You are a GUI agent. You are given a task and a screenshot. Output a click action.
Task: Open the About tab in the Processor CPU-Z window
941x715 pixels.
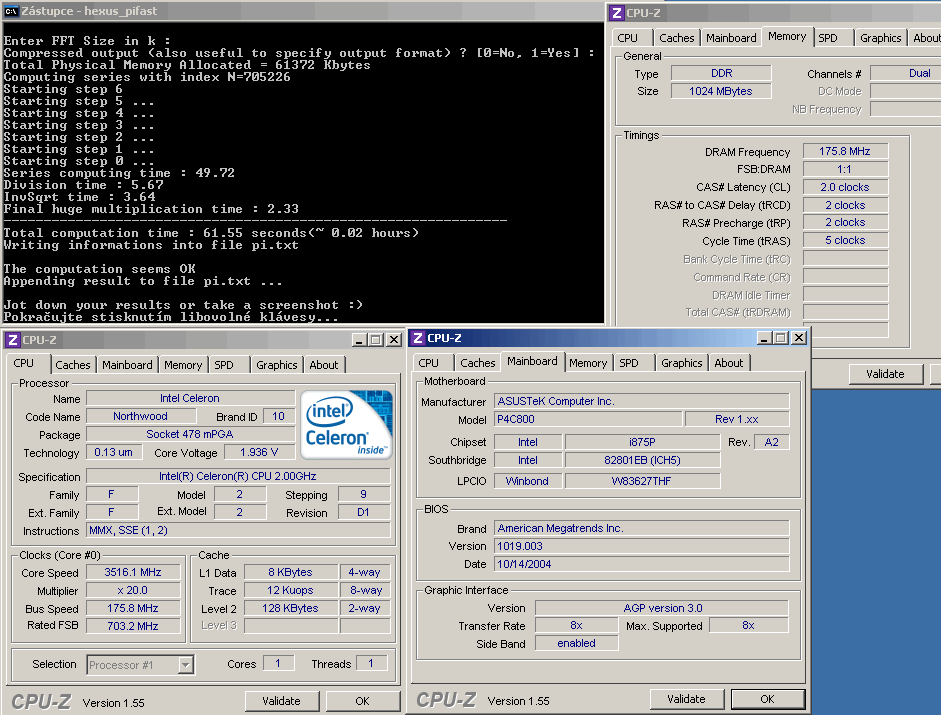[x=324, y=365]
